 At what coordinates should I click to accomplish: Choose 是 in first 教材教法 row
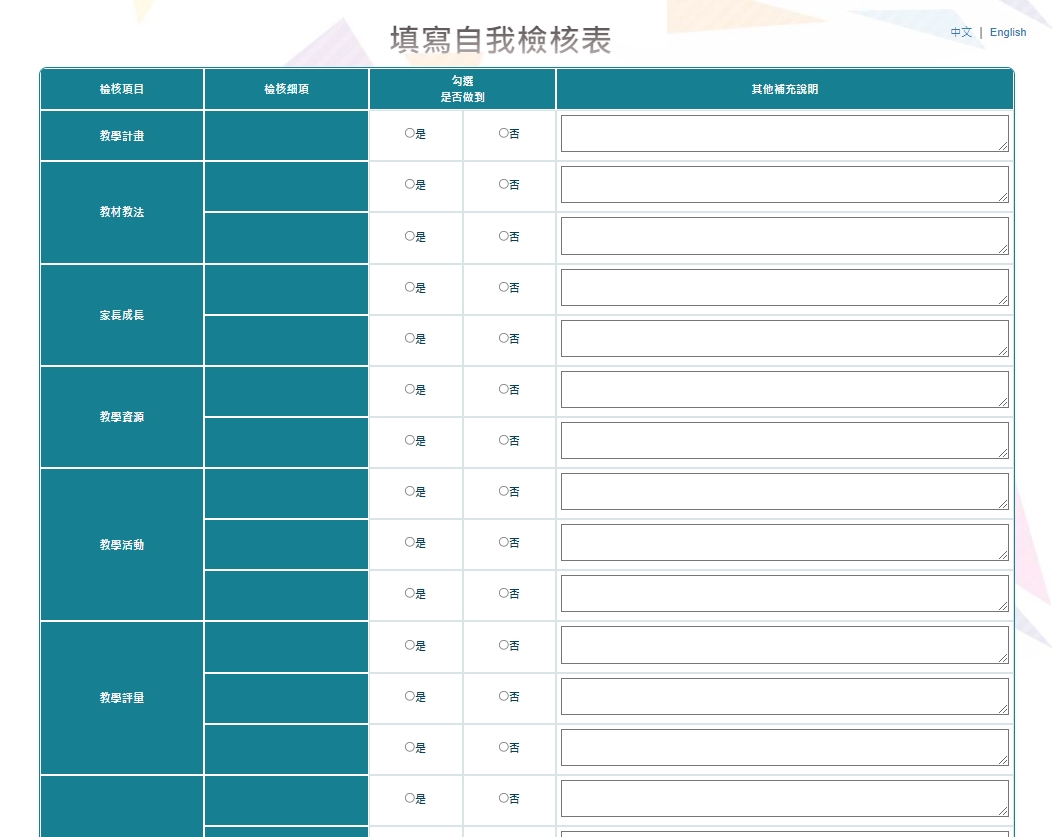409,184
